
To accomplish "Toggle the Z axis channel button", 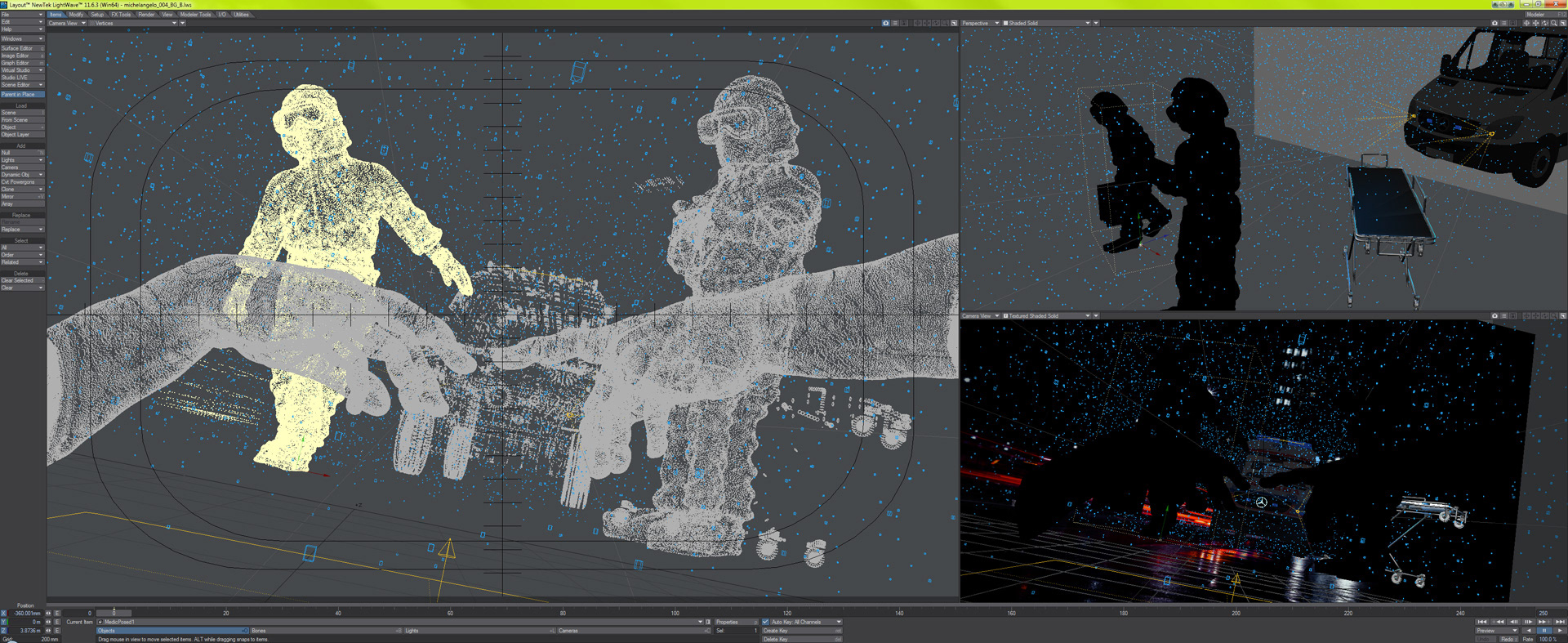I will point(3,631).
